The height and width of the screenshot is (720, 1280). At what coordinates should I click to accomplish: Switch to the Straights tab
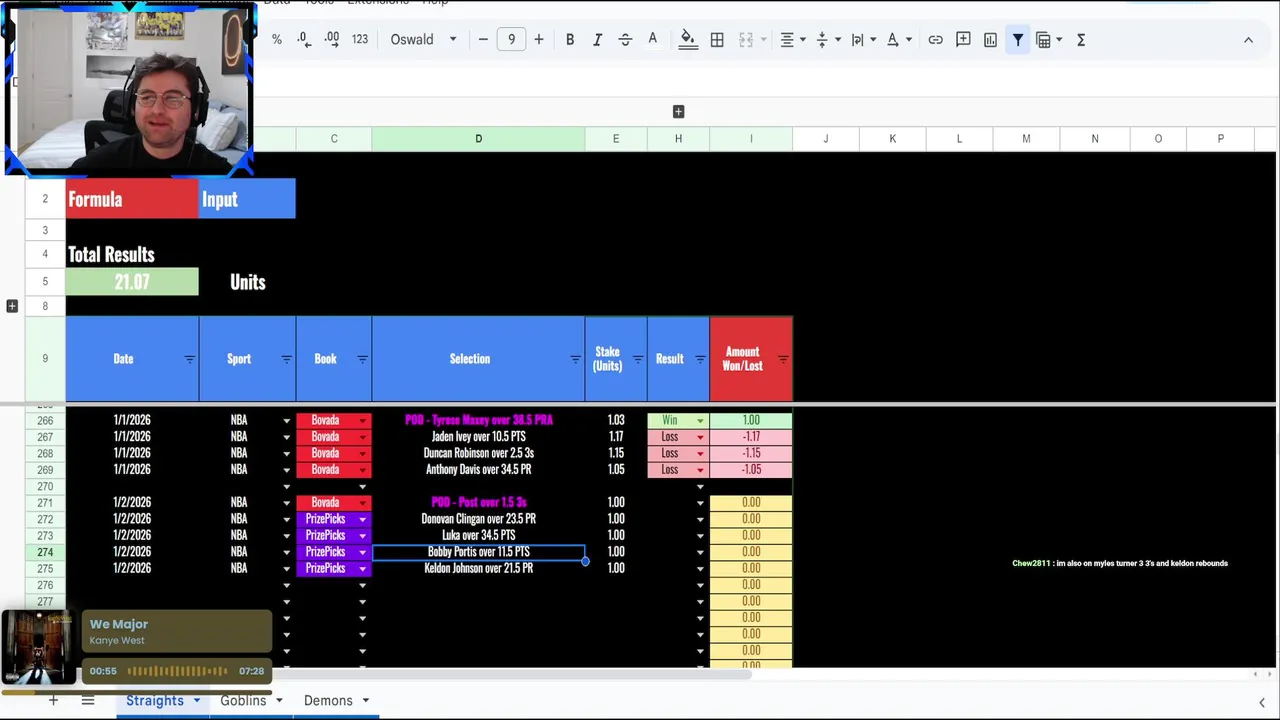coord(154,701)
